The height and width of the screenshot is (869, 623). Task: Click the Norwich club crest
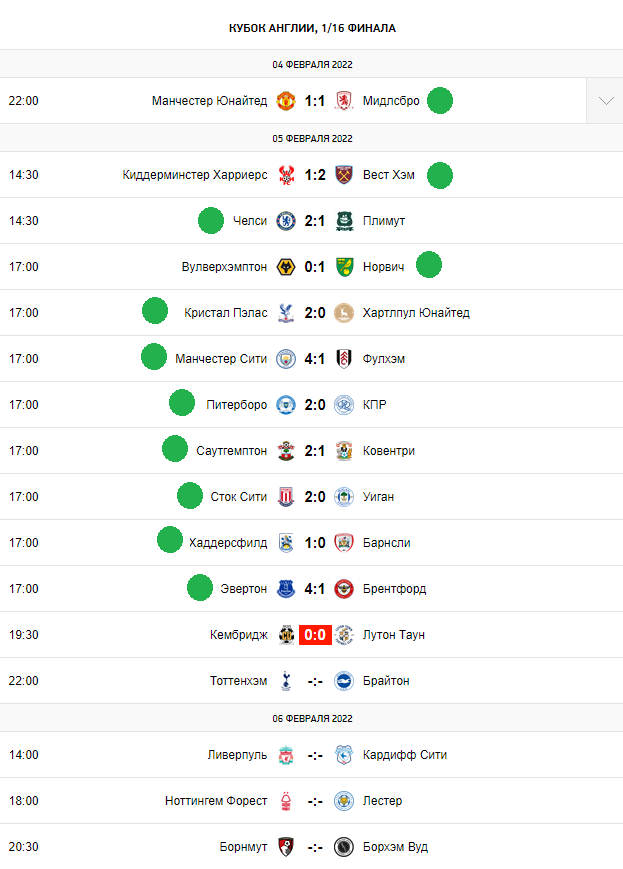coord(344,267)
